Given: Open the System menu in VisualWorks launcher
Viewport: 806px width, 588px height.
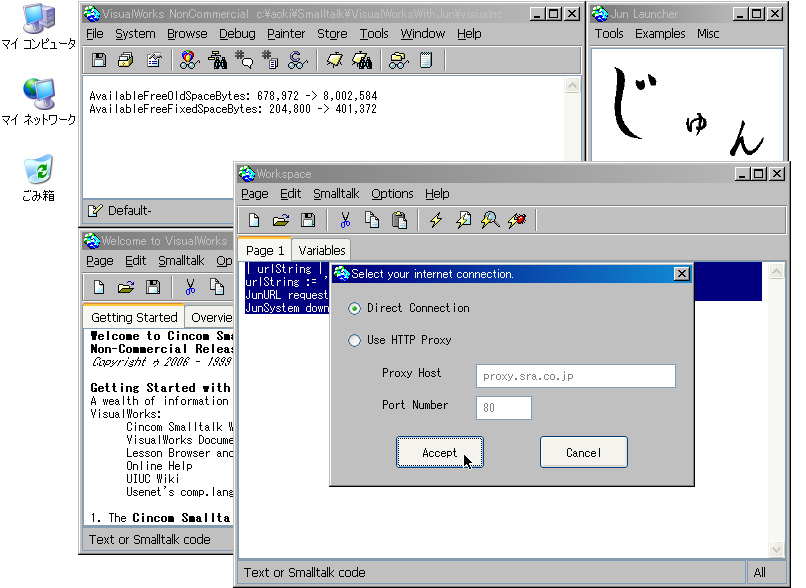Looking at the screenshot, I should tap(135, 34).
